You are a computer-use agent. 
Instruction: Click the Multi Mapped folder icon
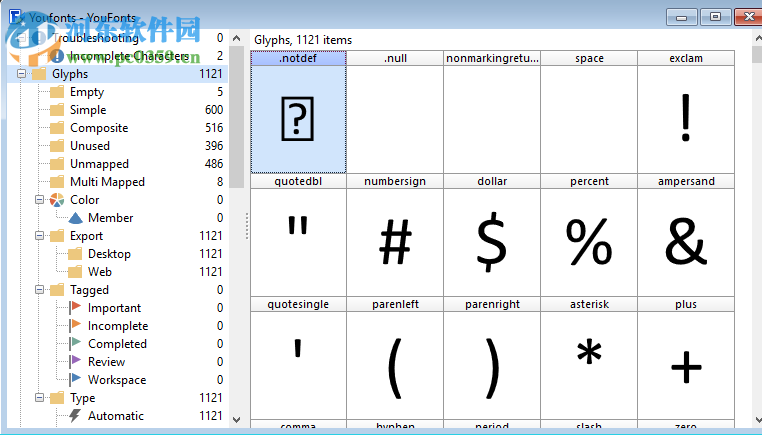[x=57, y=182]
